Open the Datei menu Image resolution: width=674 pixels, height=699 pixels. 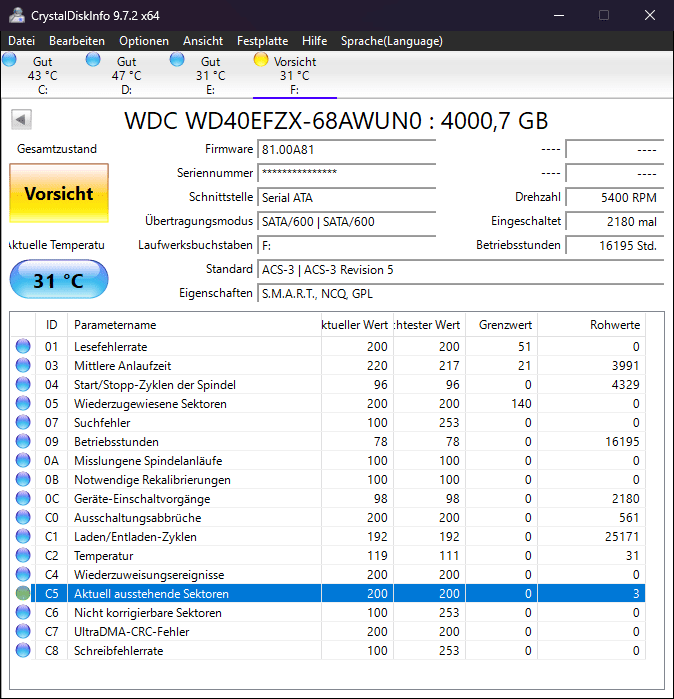click(21, 41)
